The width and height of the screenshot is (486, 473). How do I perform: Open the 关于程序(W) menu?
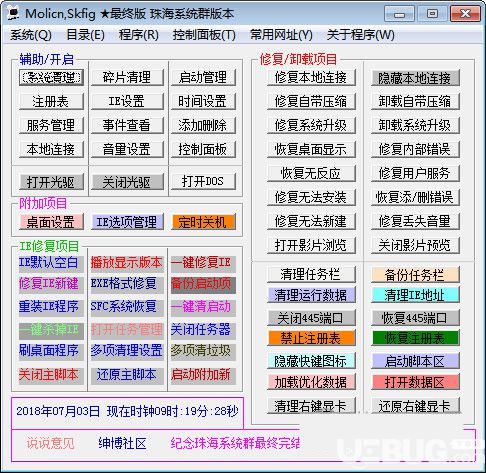pyautogui.click(x=361, y=35)
